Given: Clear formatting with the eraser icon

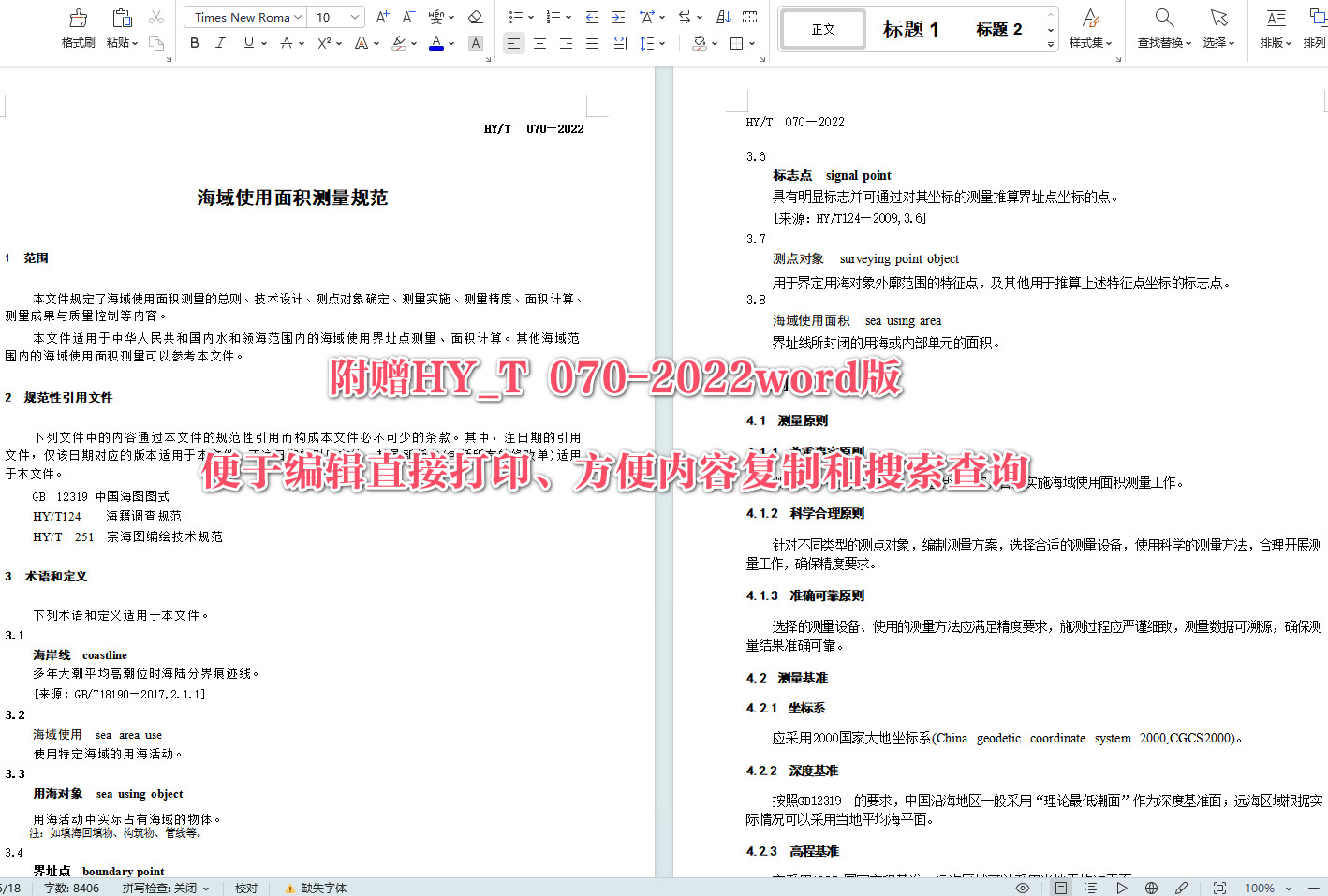Looking at the screenshot, I should point(476,17).
